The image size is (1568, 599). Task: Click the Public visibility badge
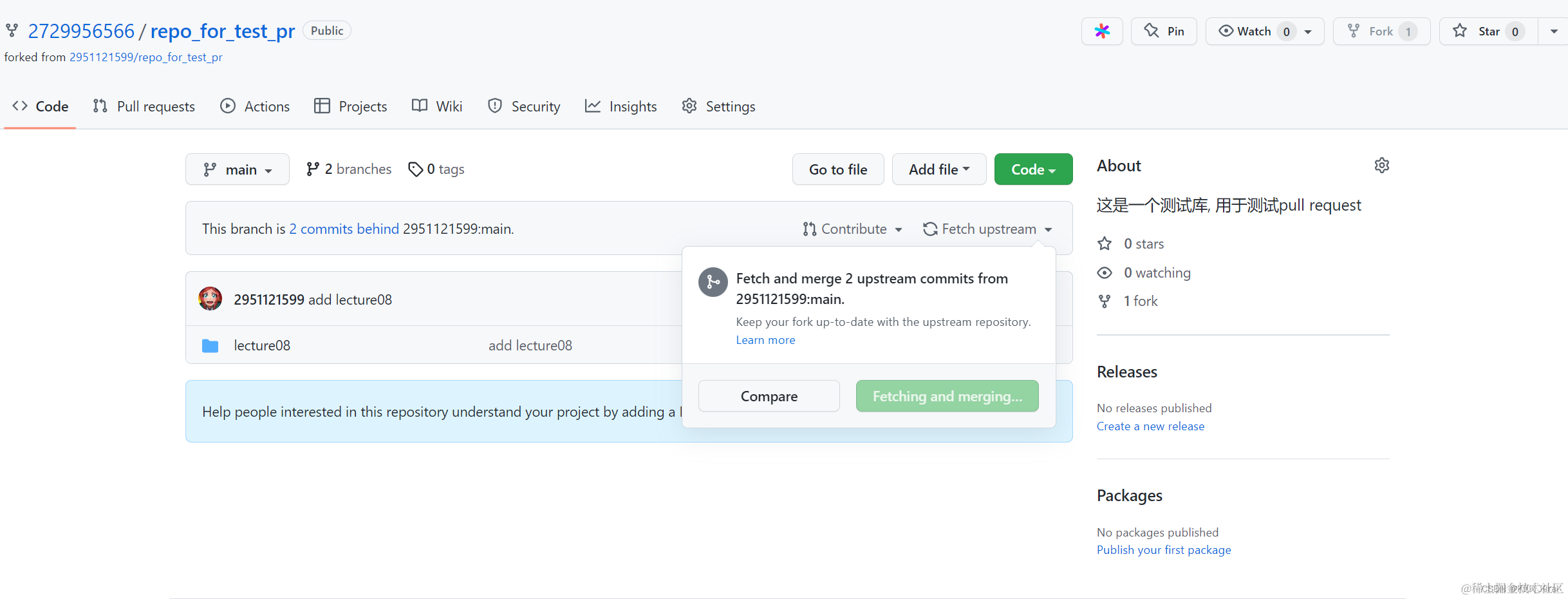coord(327,31)
